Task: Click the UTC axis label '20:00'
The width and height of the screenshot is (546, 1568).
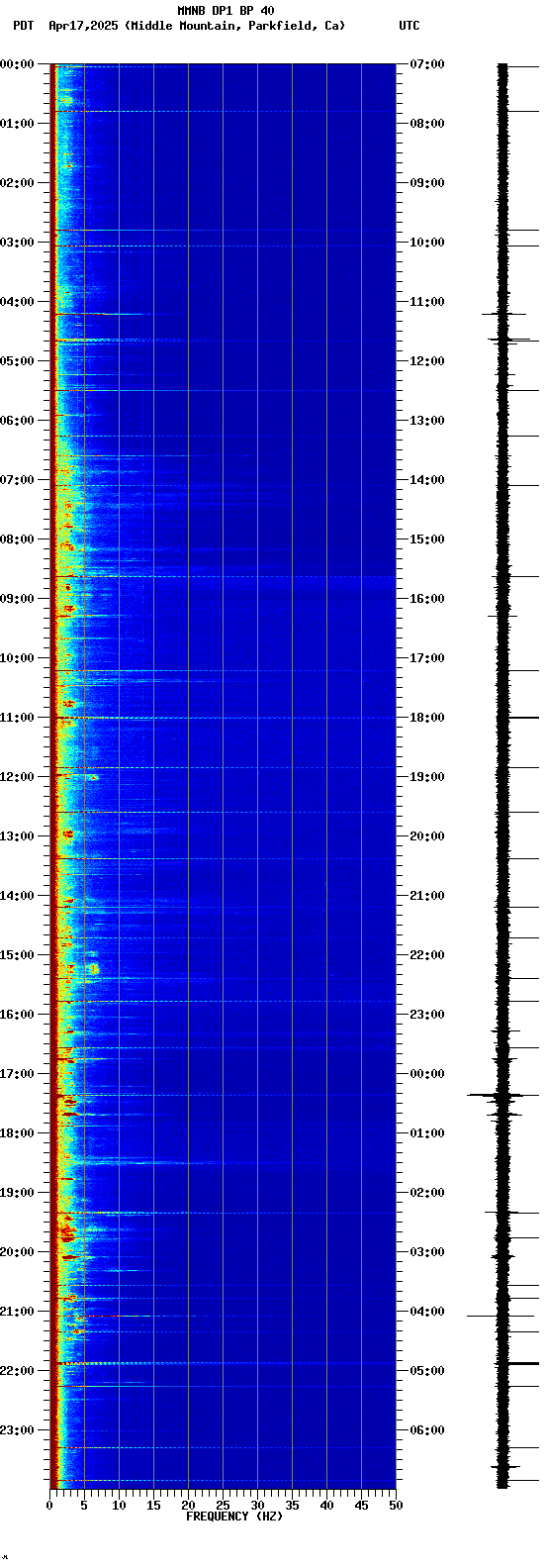Action: pyautogui.click(x=426, y=836)
